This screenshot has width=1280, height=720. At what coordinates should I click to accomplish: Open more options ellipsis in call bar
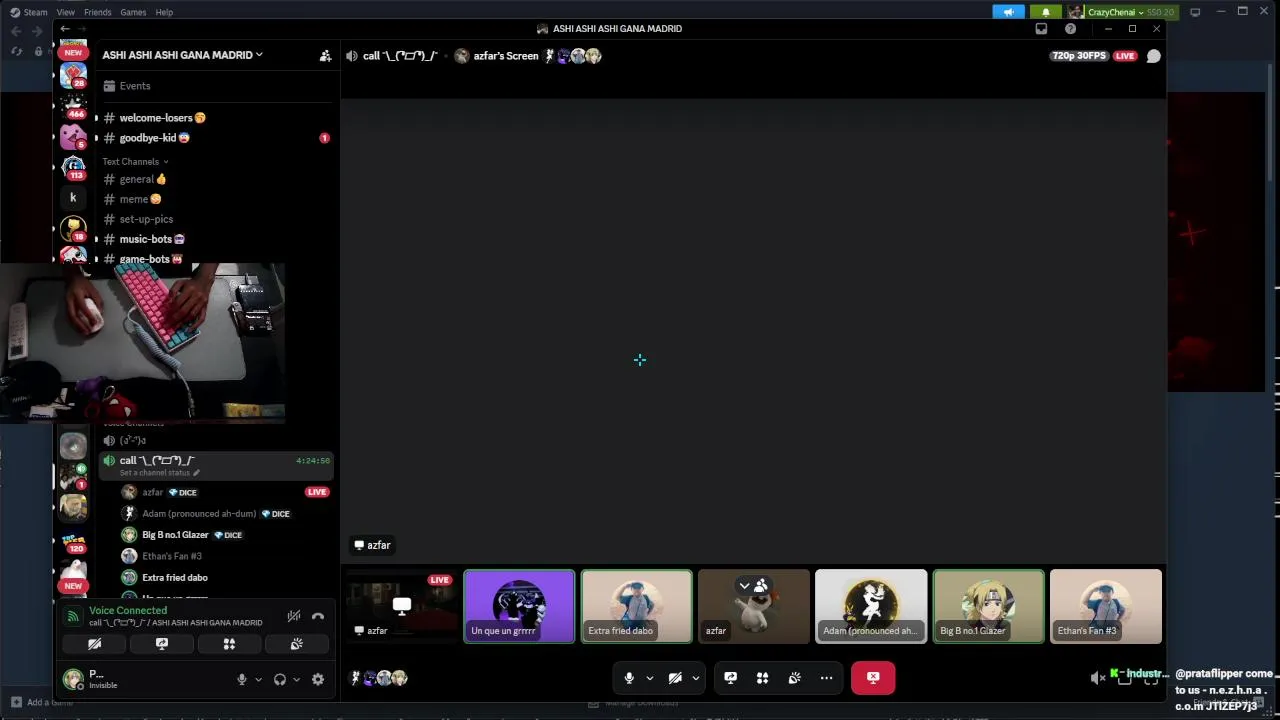click(x=826, y=678)
